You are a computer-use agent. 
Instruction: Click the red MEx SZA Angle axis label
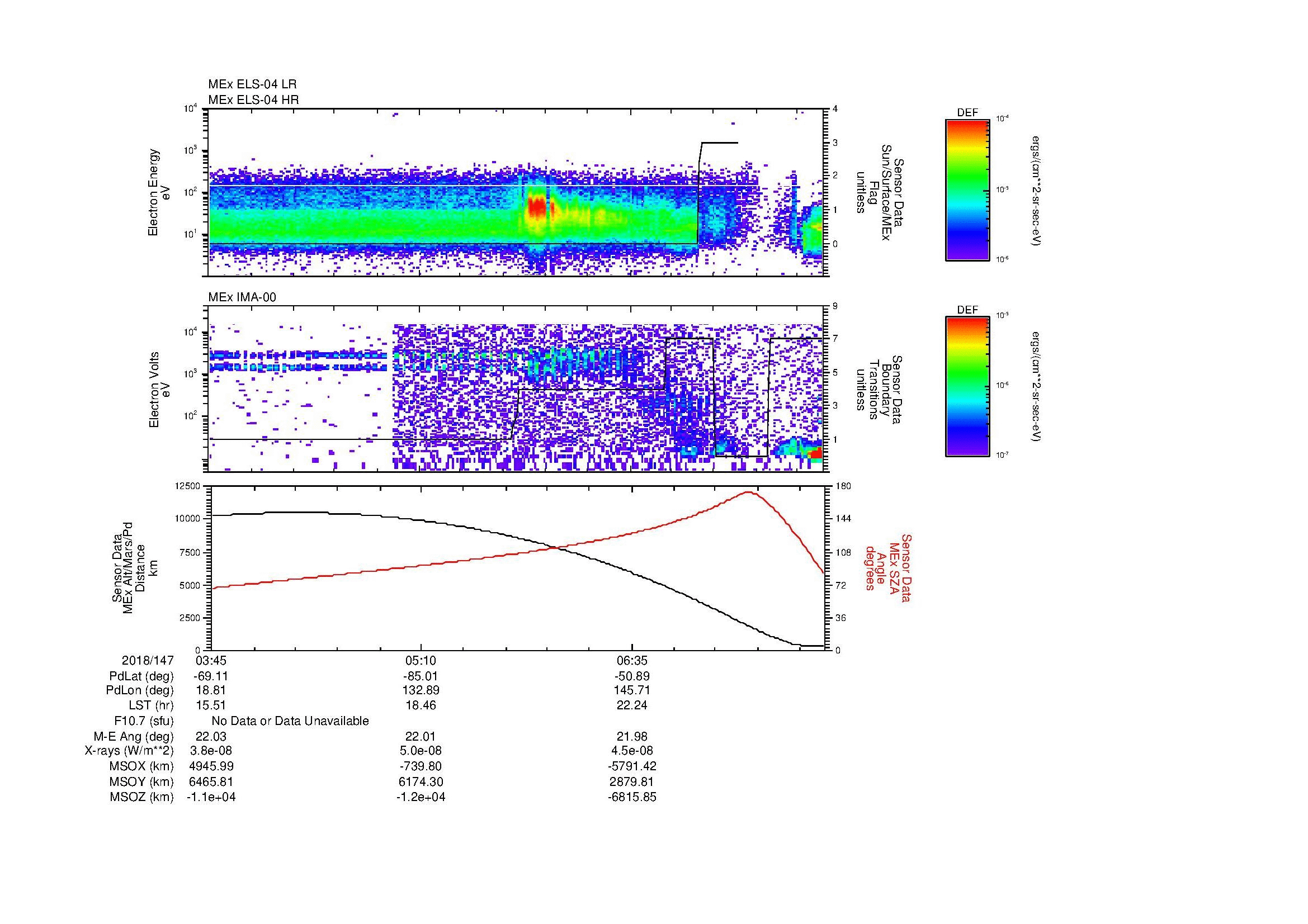pyautogui.click(x=887, y=567)
